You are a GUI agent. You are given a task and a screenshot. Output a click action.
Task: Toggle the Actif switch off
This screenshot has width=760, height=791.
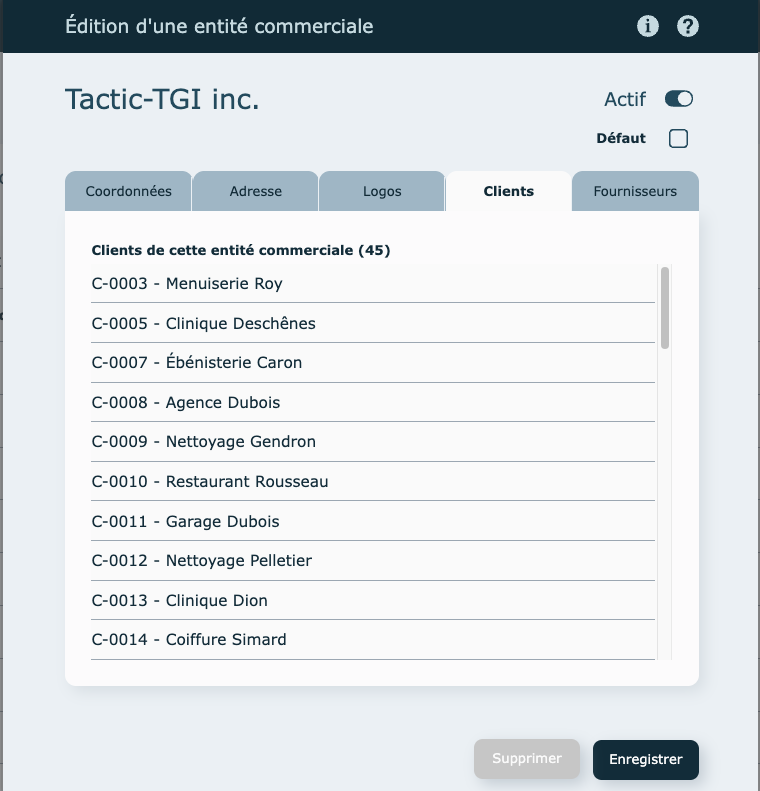click(x=678, y=99)
